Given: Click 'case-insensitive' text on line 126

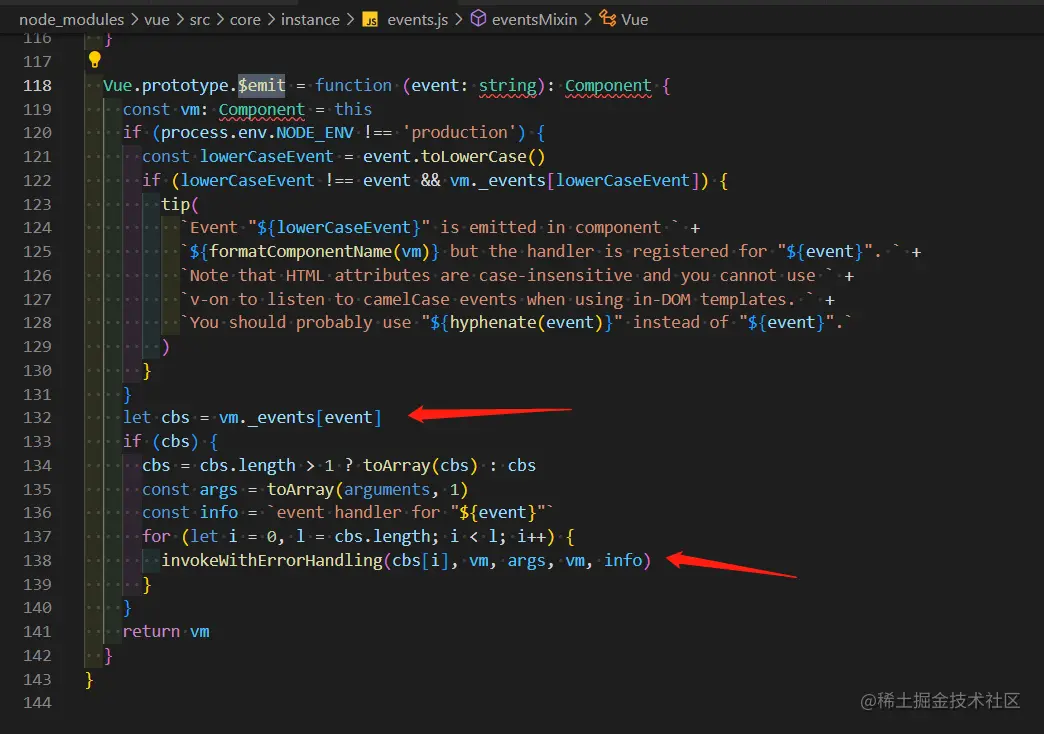Looking at the screenshot, I should [x=556, y=276].
